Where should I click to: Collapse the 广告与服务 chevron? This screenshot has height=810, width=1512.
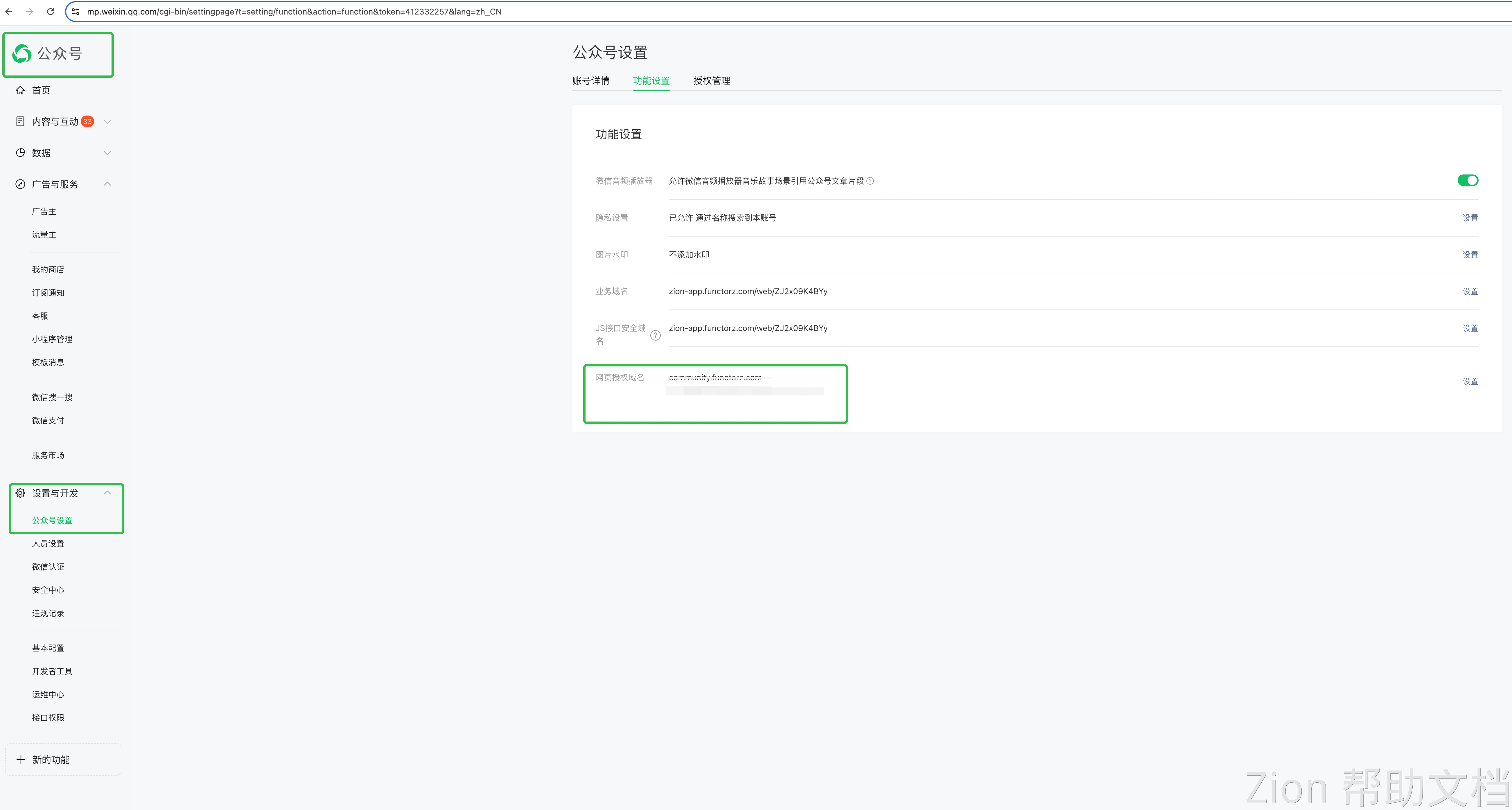(x=107, y=183)
